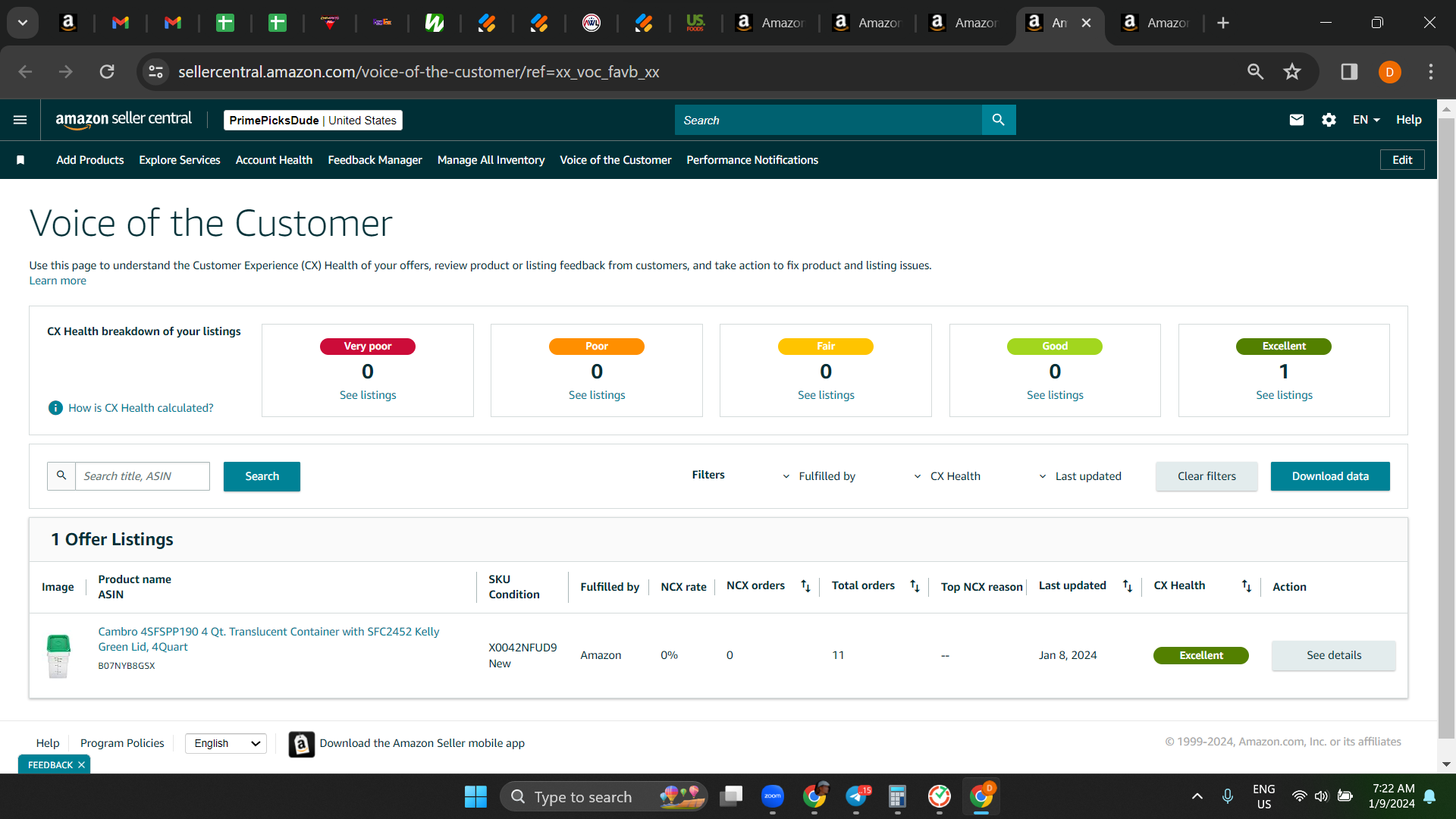See listings under Poor
This screenshot has width=1456, height=819.
(597, 395)
